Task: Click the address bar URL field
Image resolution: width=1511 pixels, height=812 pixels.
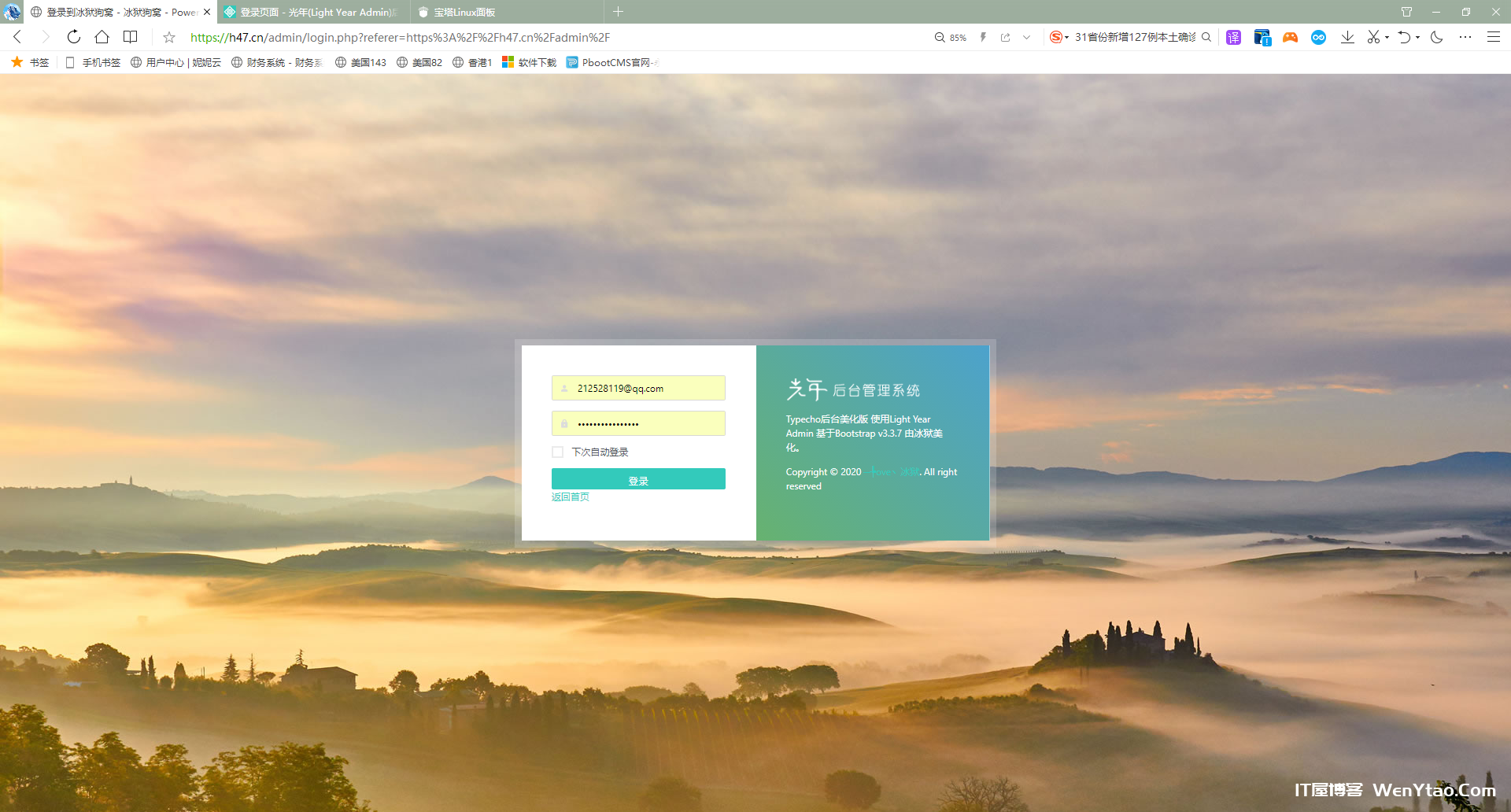Action: 551,37
